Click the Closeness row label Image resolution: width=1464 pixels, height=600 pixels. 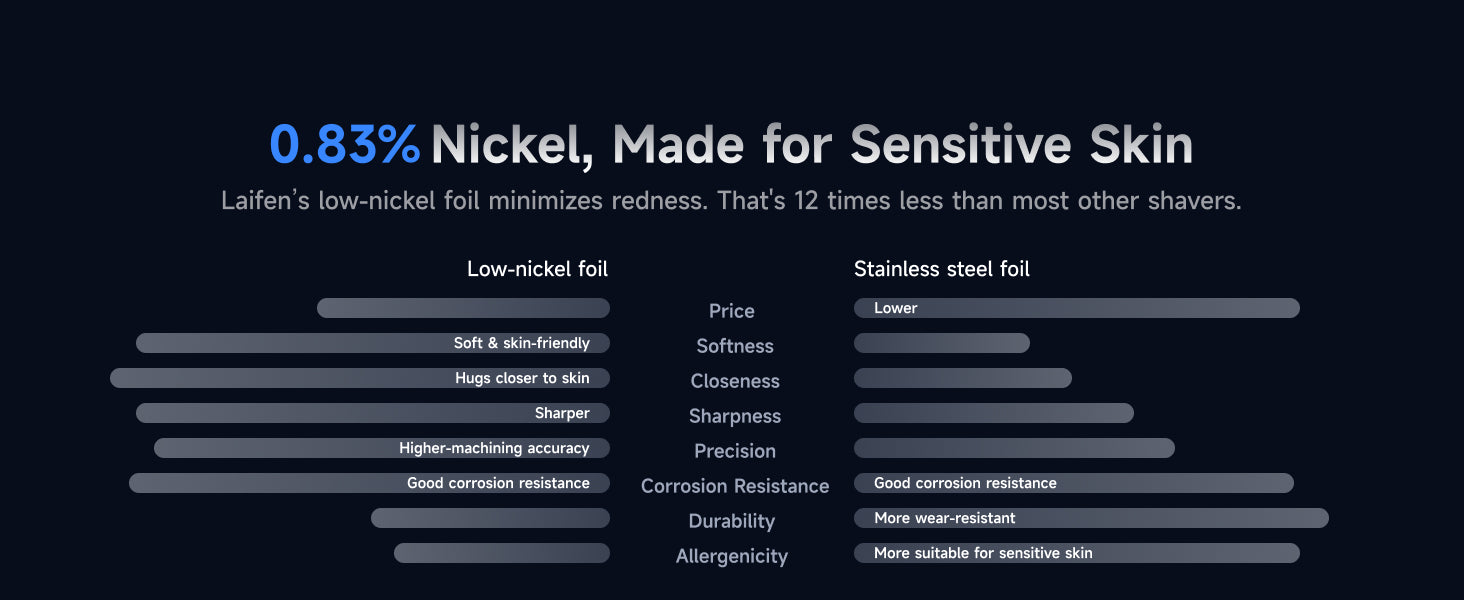(735, 381)
